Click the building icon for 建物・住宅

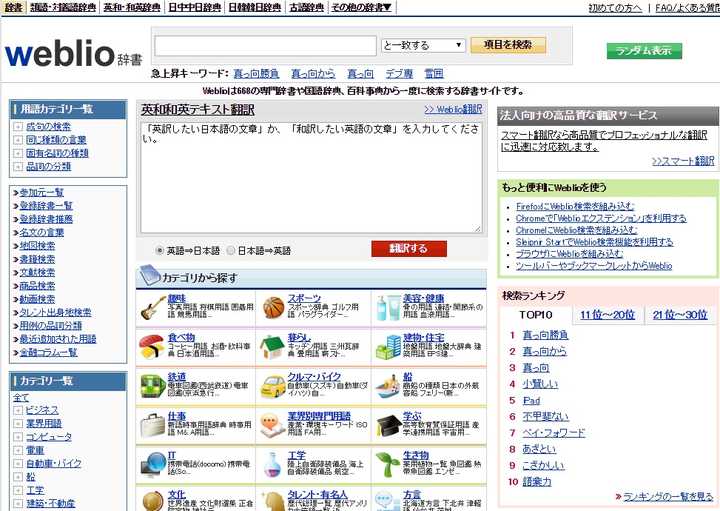388,347
